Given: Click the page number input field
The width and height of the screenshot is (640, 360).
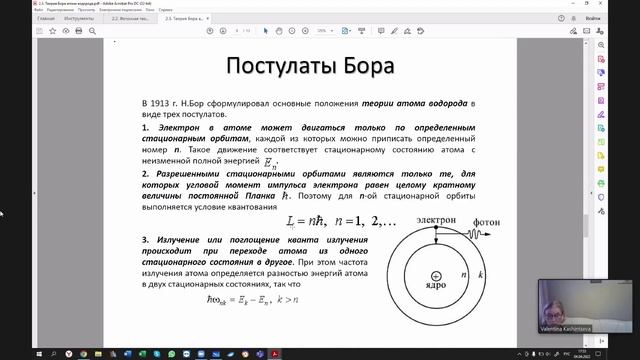Looking at the screenshot, I should point(237,31).
